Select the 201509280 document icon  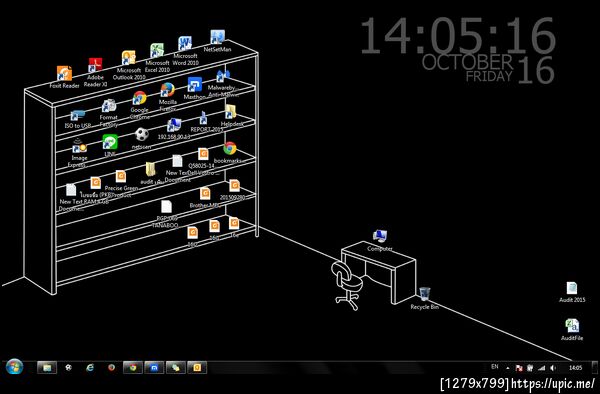pos(234,186)
